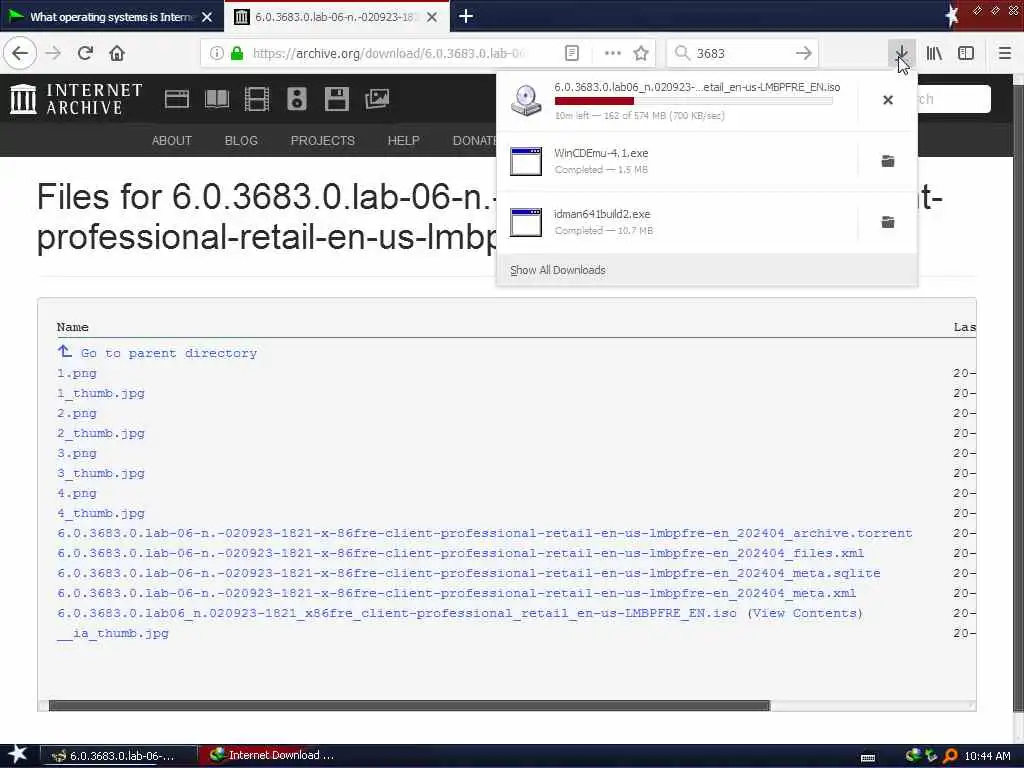Open the 3.png file link
The image size is (1024, 768).
coord(76,453)
